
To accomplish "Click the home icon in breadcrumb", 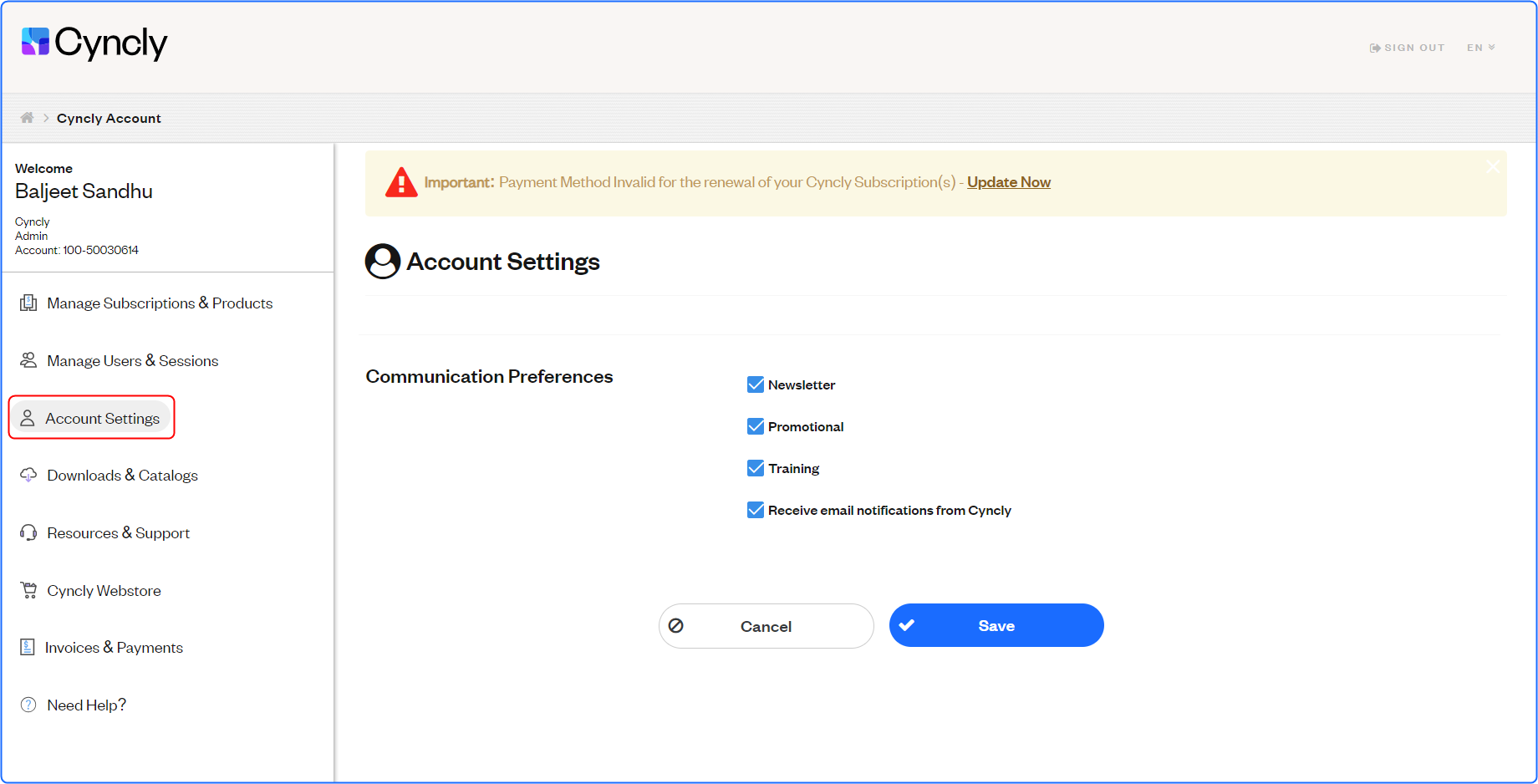I will pos(27,118).
